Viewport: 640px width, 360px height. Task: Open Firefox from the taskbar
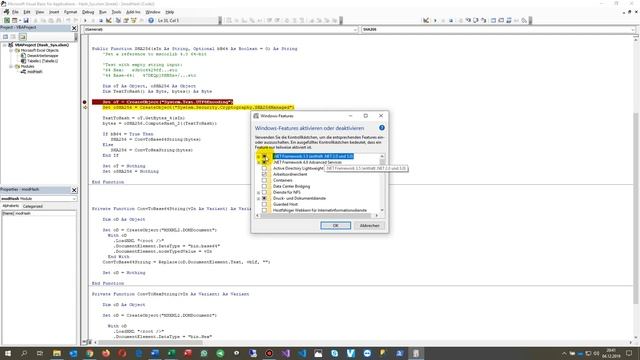tap(106, 353)
